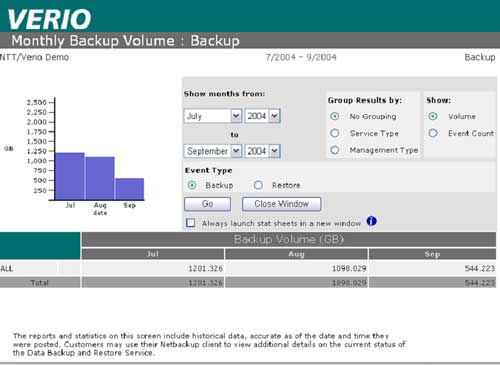Viewport: 500px width, 365px height.
Task: Select the No Grouping radio button
Action: tap(334, 116)
